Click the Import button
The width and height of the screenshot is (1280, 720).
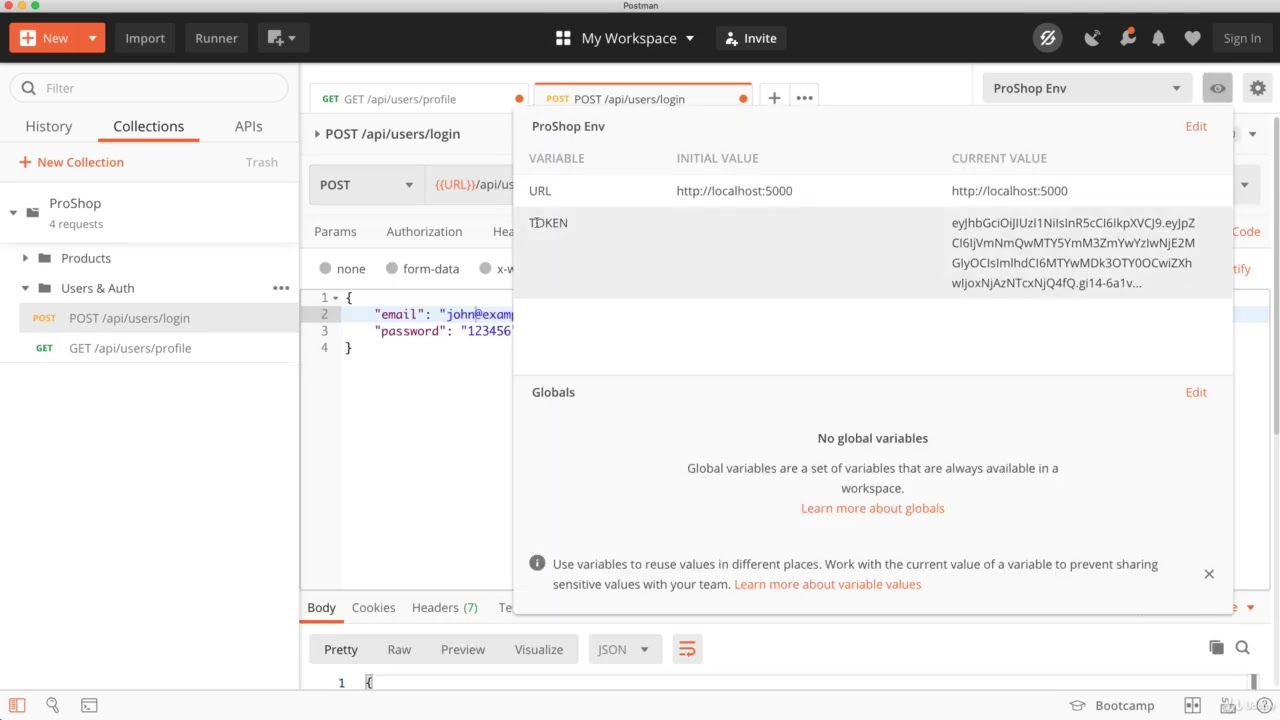pyautogui.click(x=145, y=38)
